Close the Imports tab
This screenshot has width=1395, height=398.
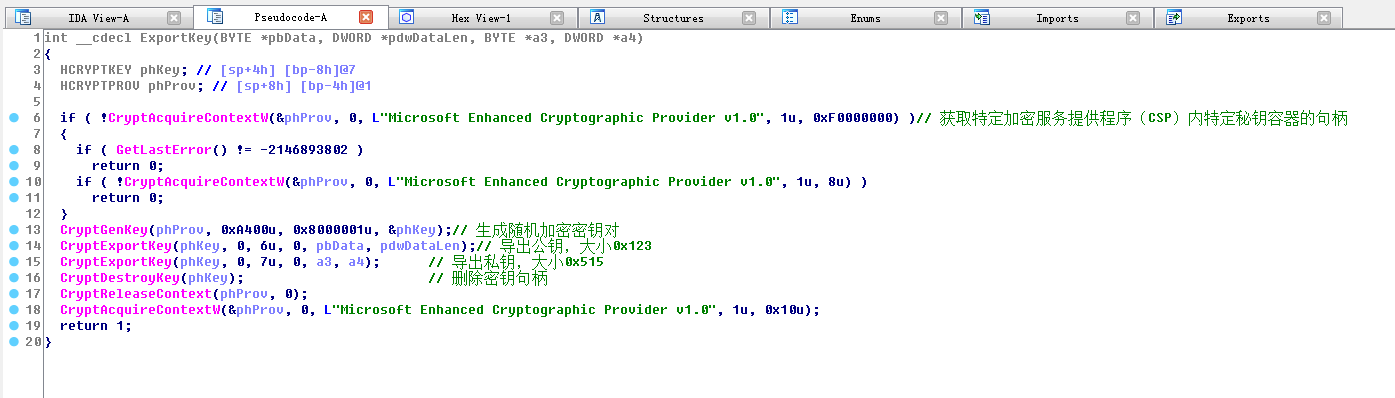point(1133,18)
